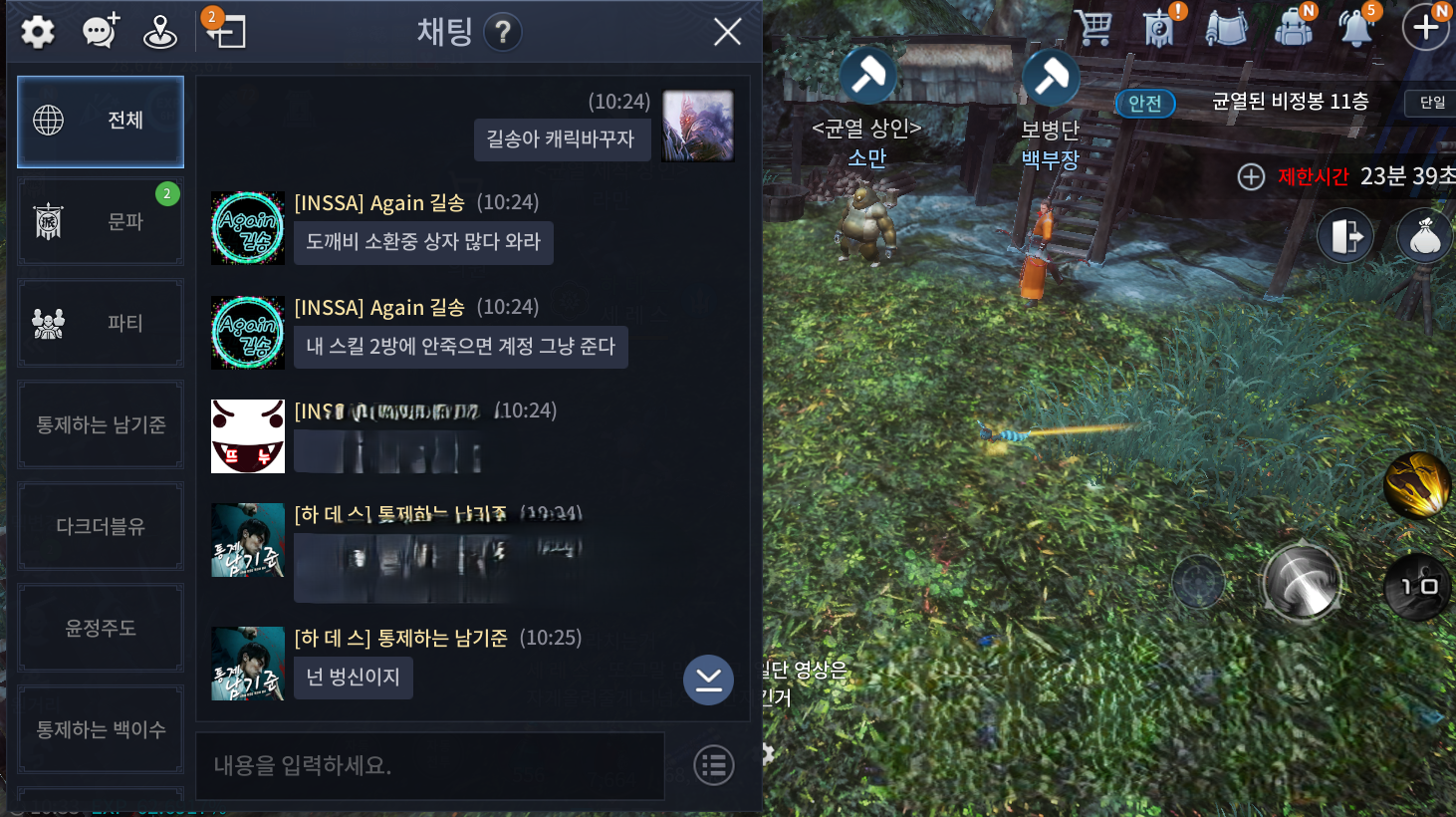Switch to the 문파 clan chat tab
The height and width of the screenshot is (817, 1456).
pos(101,221)
